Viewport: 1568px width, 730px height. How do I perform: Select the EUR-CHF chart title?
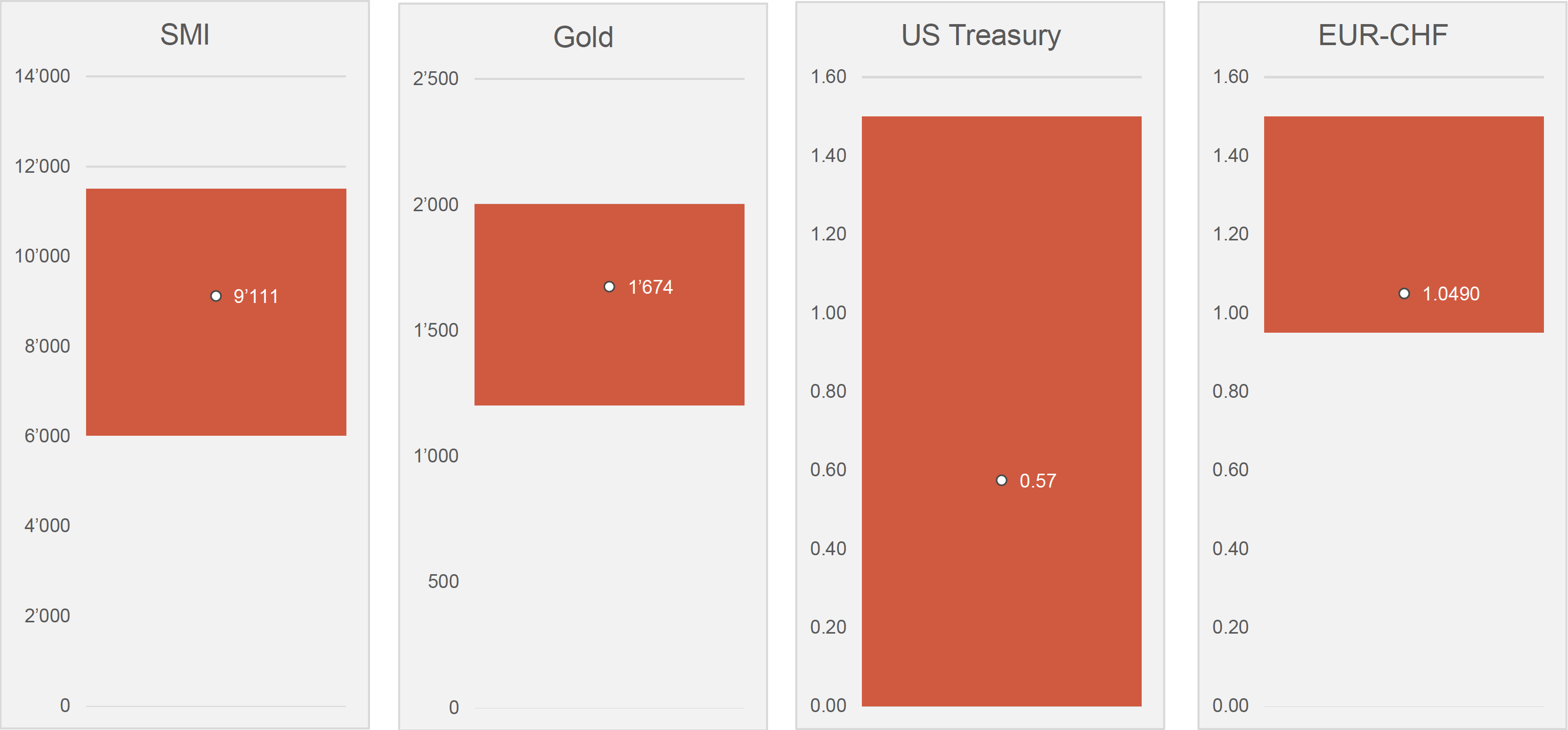[1383, 35]
